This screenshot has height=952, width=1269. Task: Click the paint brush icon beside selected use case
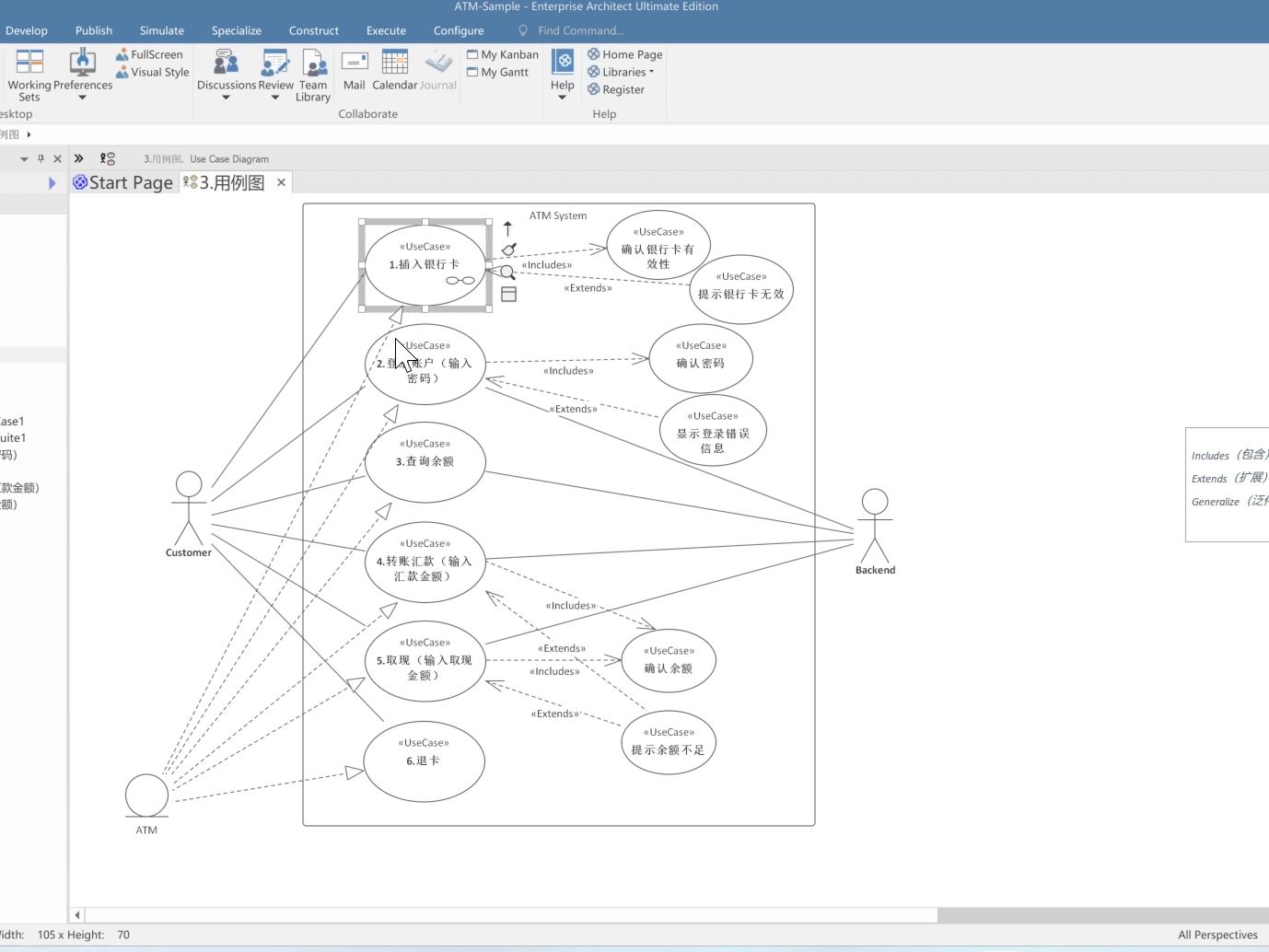[x=508, y=250]
